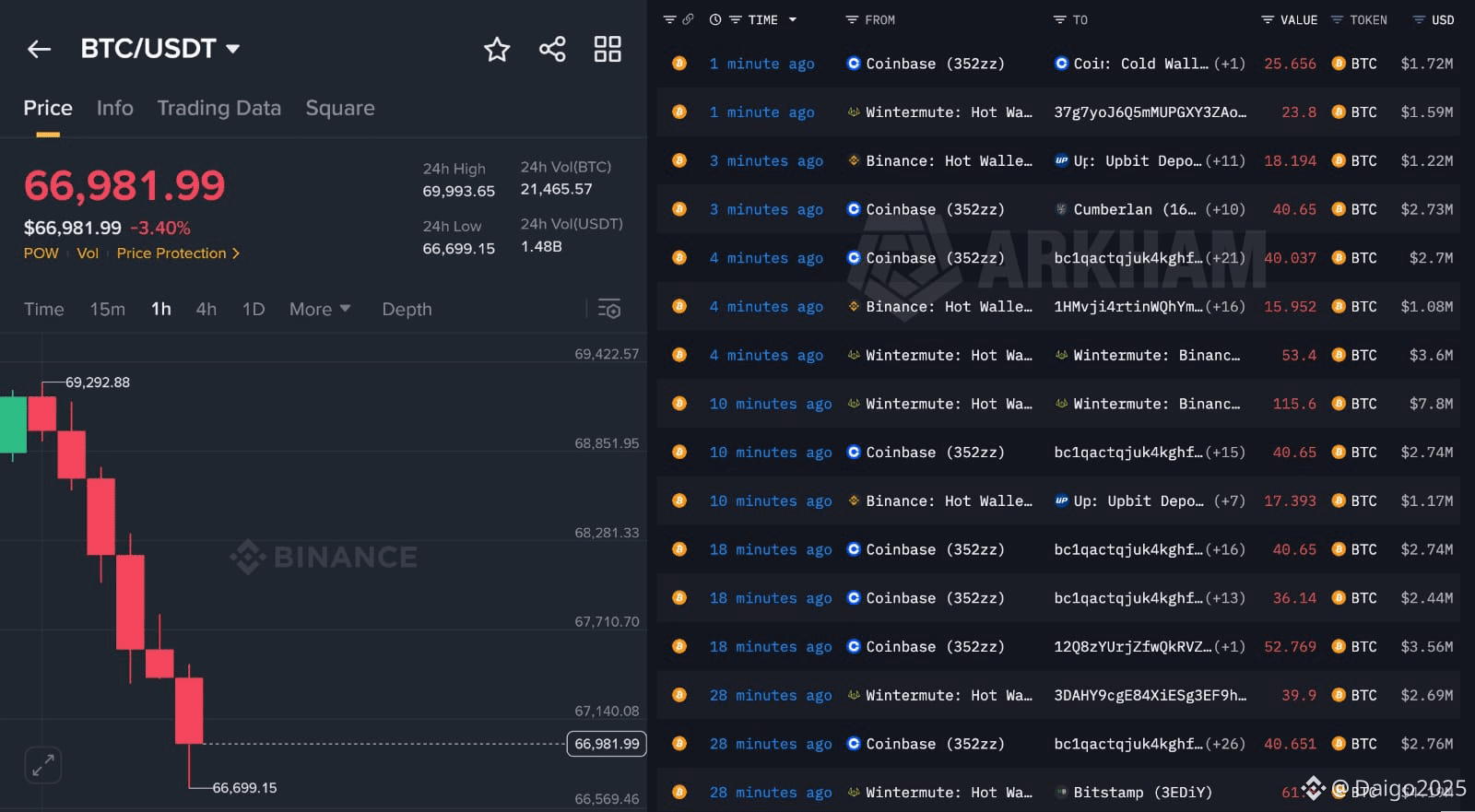This screenshot has height=812, width=1475.
Task: Open address 3DAHY9cgE84XiESg3EF9h recipient
Action: [1150, 695]
